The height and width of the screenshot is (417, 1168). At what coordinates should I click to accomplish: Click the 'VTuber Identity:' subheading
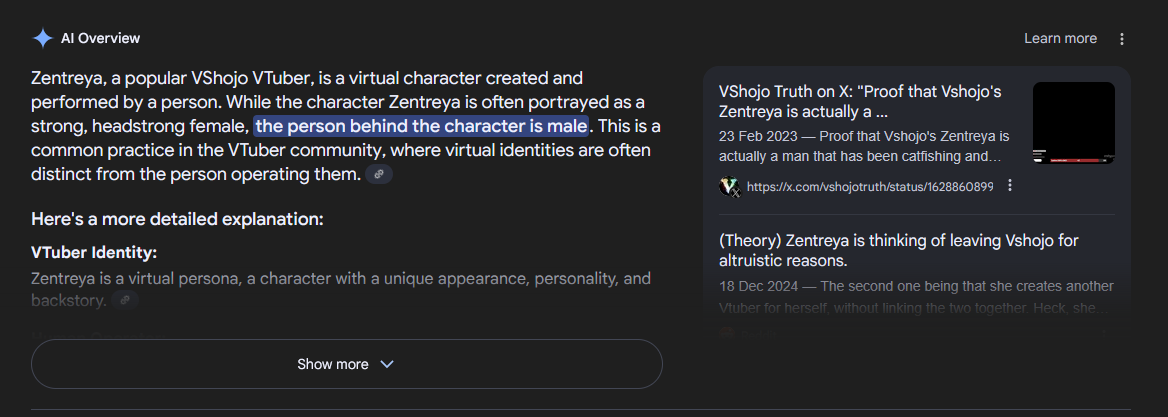tap(94, 253)
